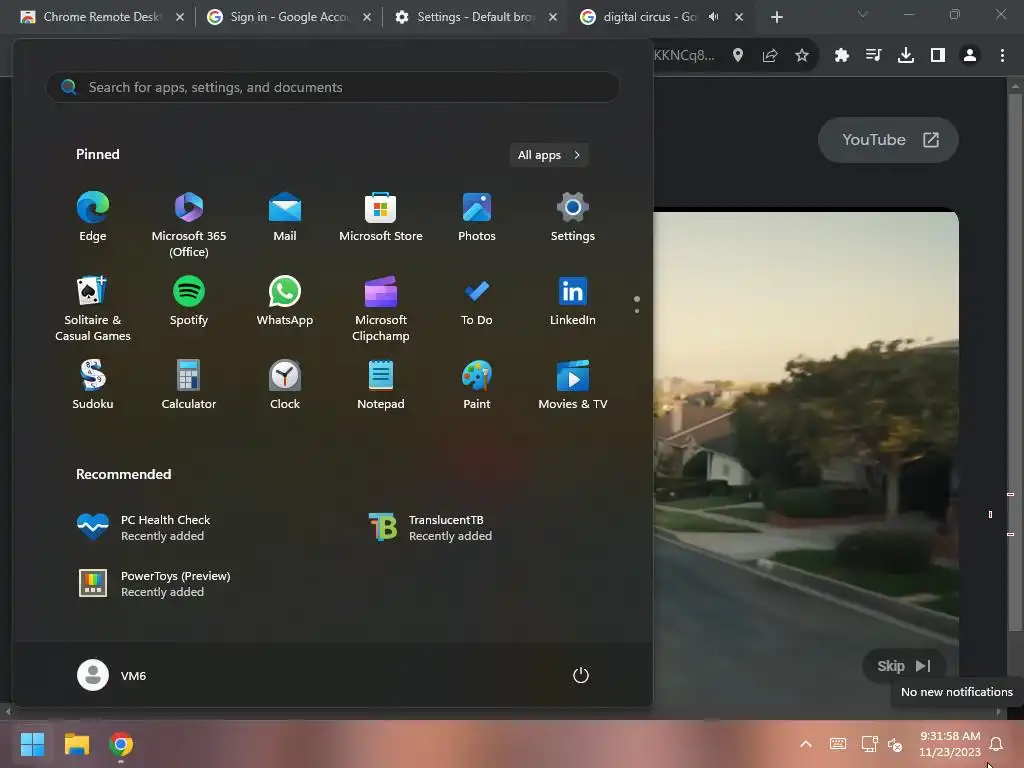
Task: Show Chrome downloads
Action: coord(906,56)
